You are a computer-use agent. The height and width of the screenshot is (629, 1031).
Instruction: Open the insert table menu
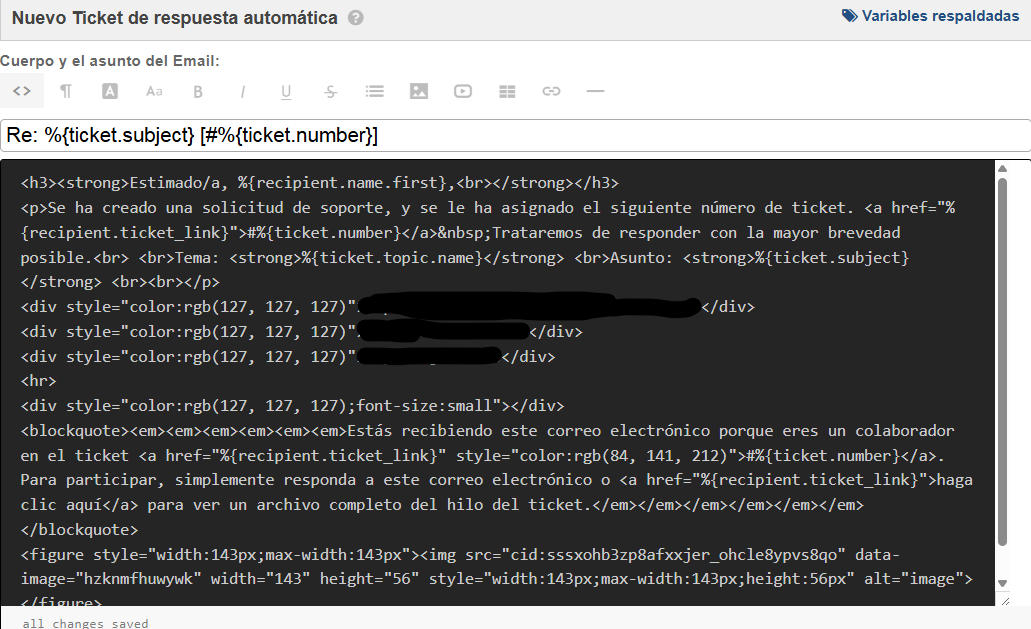(507, 91)
